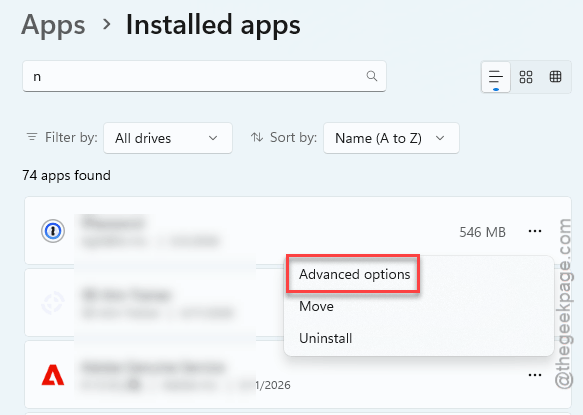The width and height of the screenshot is (583, 415).
Task: Open more options for 546 MB app
Action: click(535, 231)
